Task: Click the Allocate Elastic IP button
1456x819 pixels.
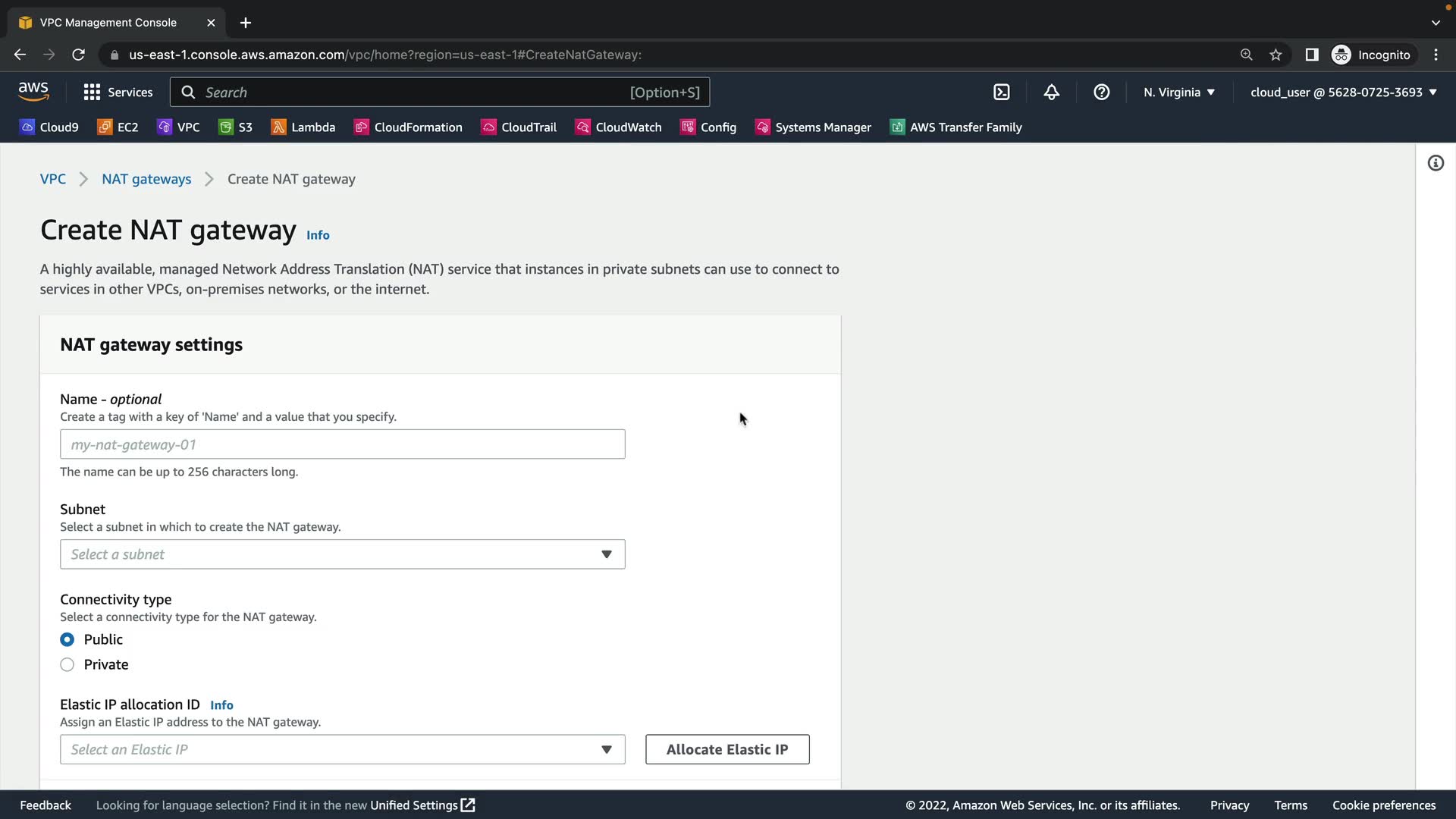Action: pos(726,749)
